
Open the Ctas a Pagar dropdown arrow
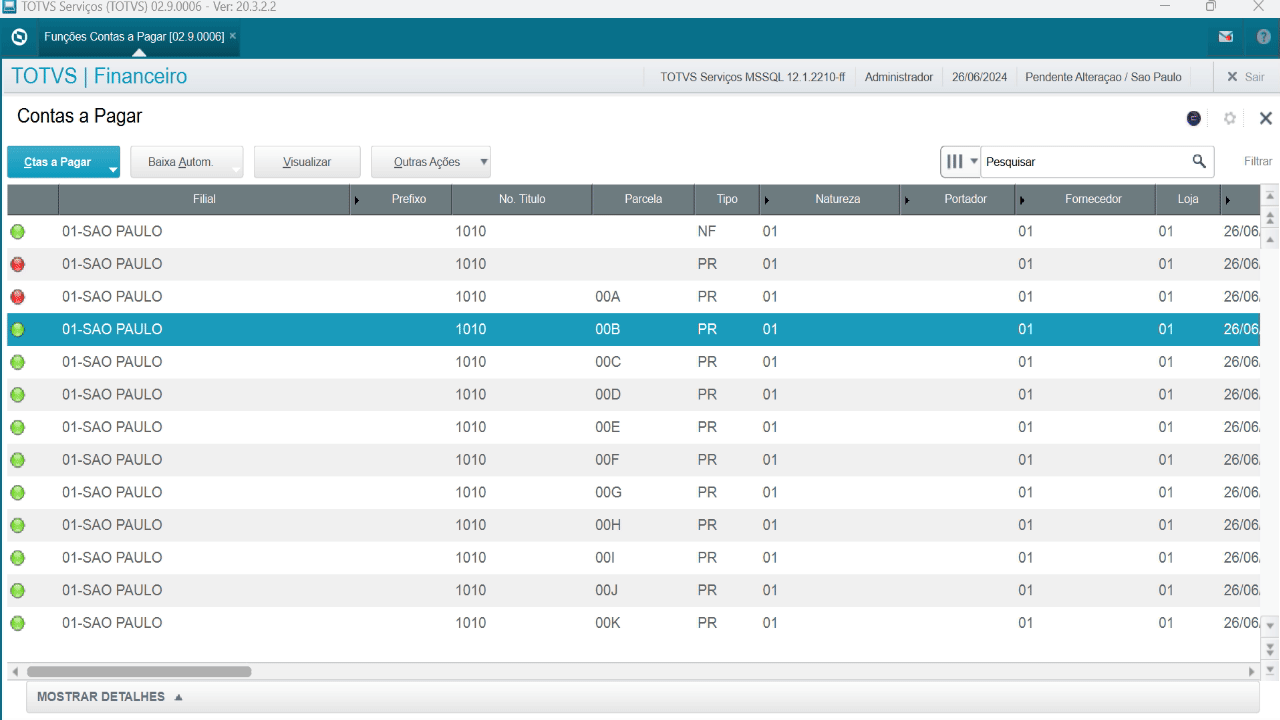pyautogui.click(x=113, y=170)
